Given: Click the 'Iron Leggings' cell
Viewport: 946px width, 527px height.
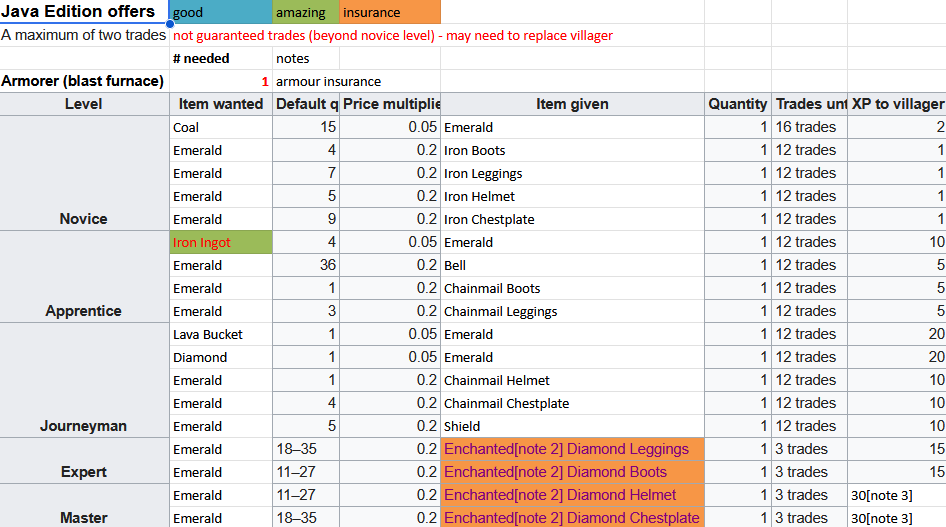Looking at the screenshot, I should [572, 174].
